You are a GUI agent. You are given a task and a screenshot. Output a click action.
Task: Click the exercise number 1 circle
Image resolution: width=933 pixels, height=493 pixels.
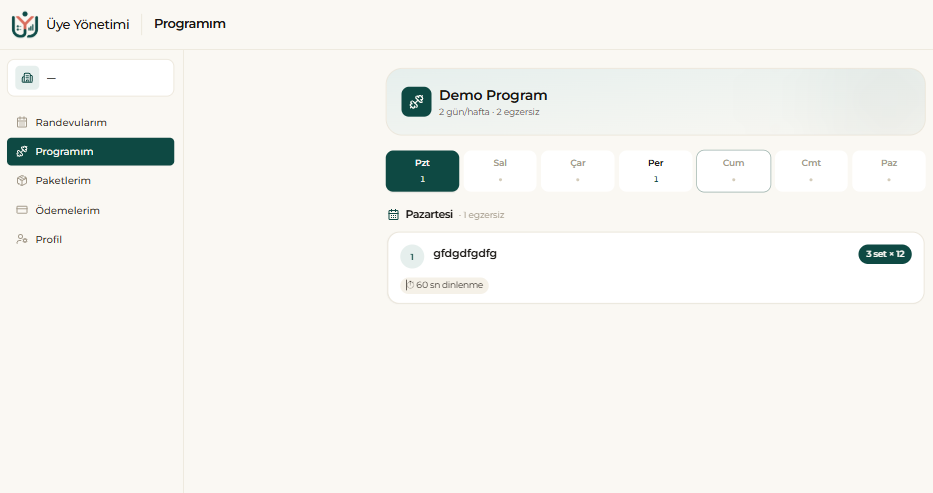click(x=412, y=257)
